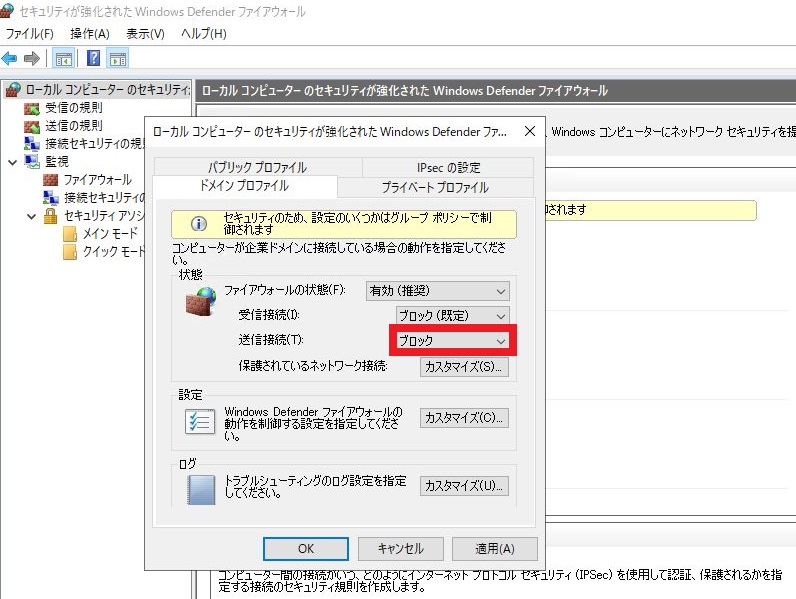Open the 操作(A) menu

tap(90, 34)
